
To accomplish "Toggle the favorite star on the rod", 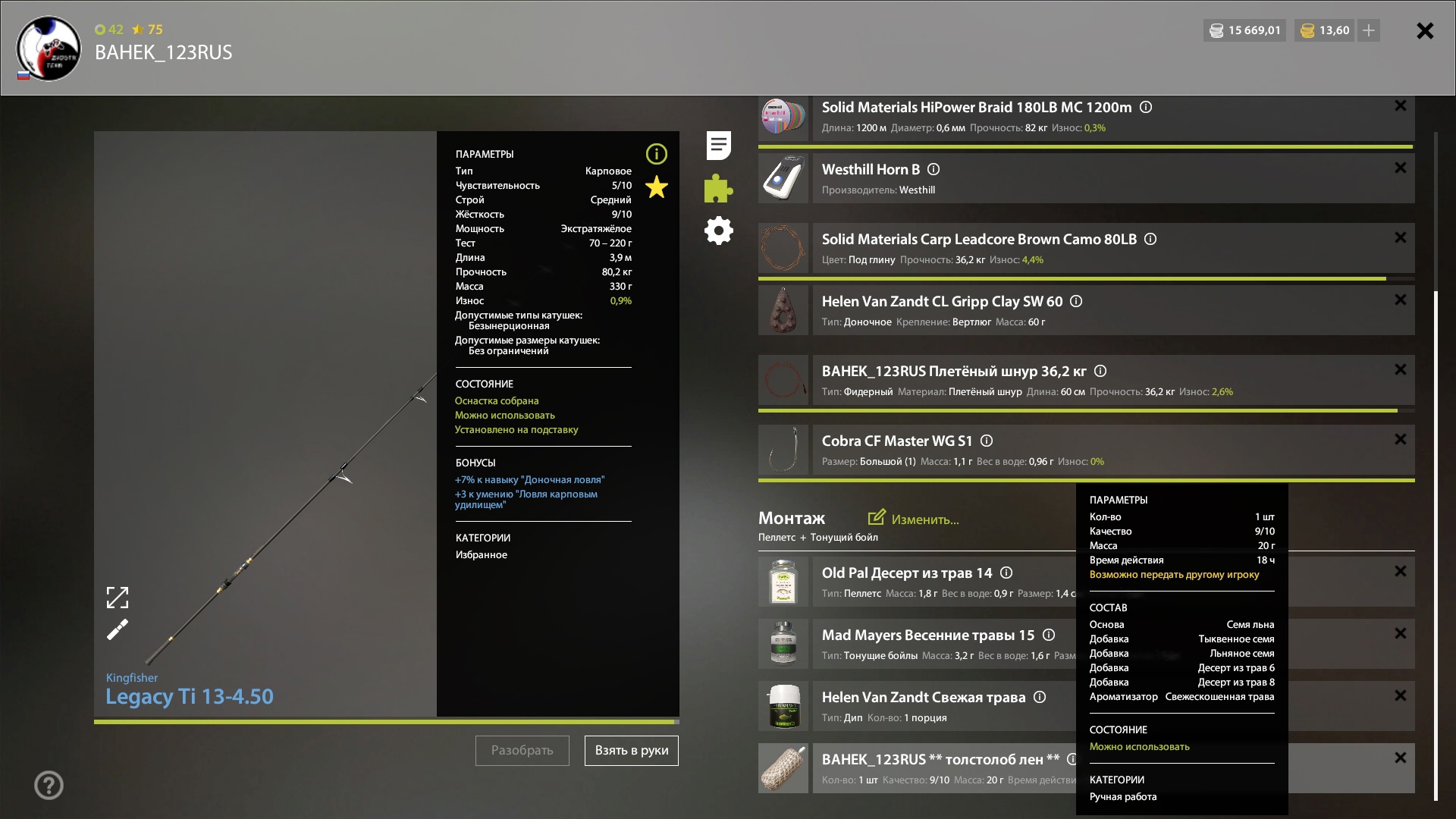I will [x=656, y=187].
